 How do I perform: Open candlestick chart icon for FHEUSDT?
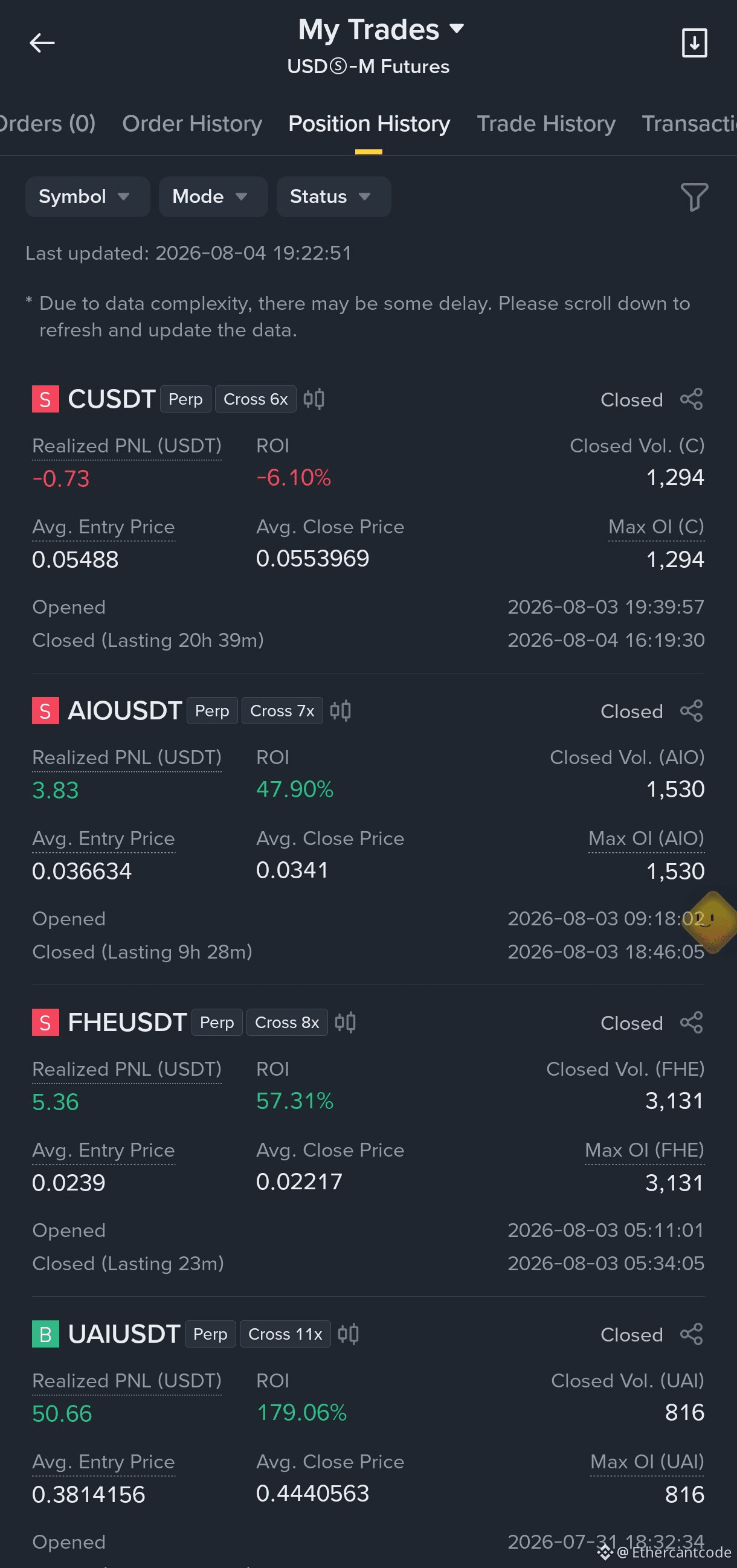(346, 1023)
